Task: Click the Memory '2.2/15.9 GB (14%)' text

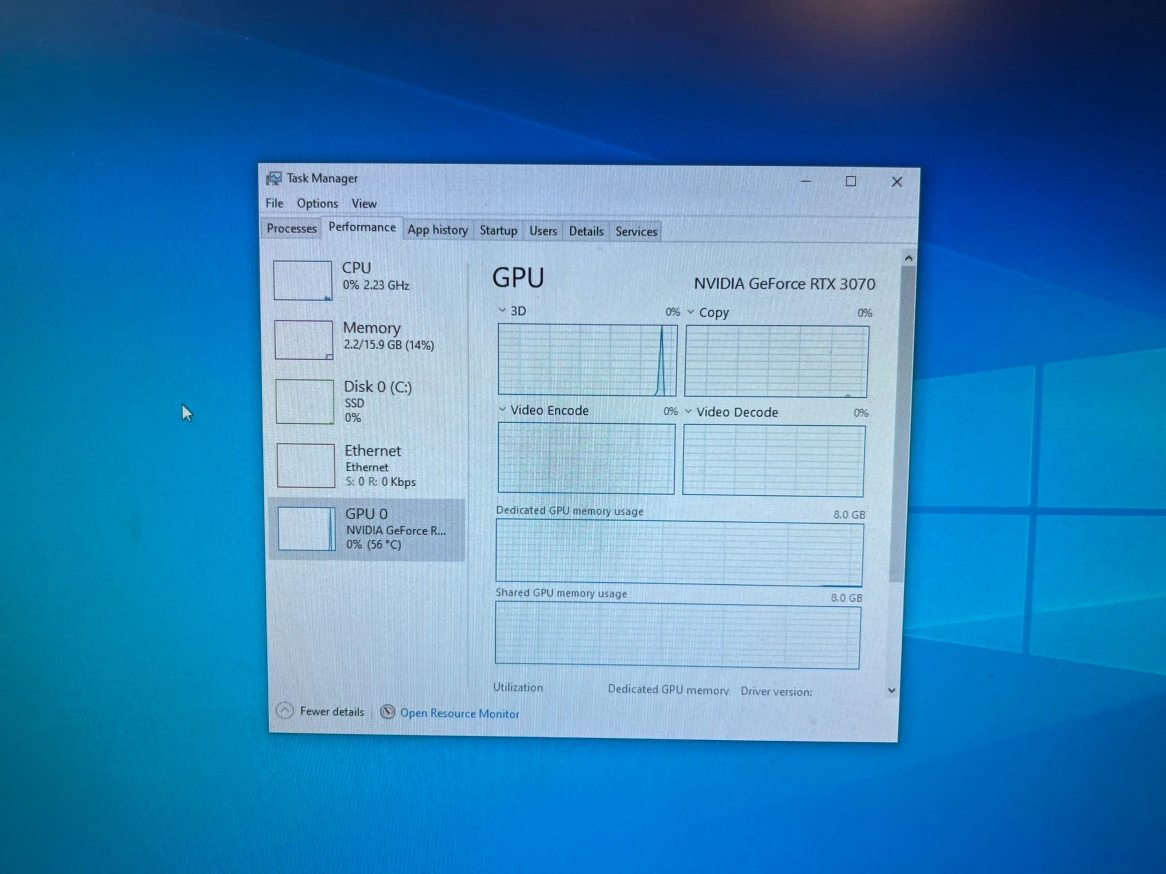Action: (x=389, y=345)
